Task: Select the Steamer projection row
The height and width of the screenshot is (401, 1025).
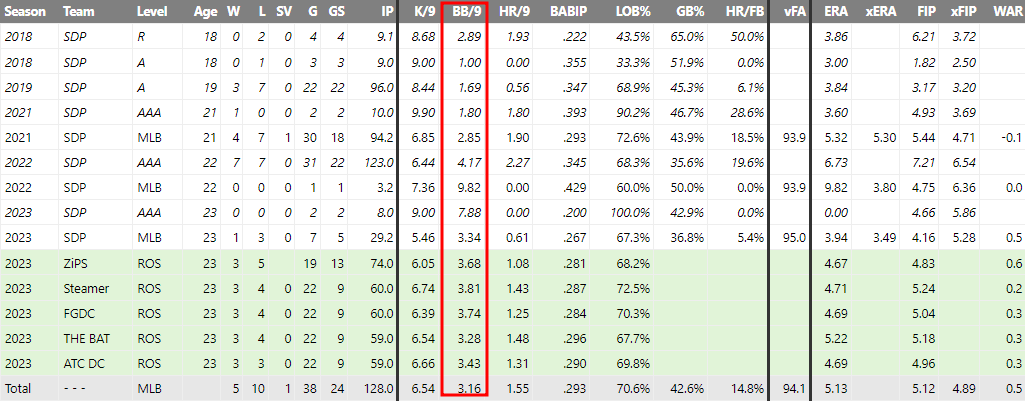Action: (512, 288)
